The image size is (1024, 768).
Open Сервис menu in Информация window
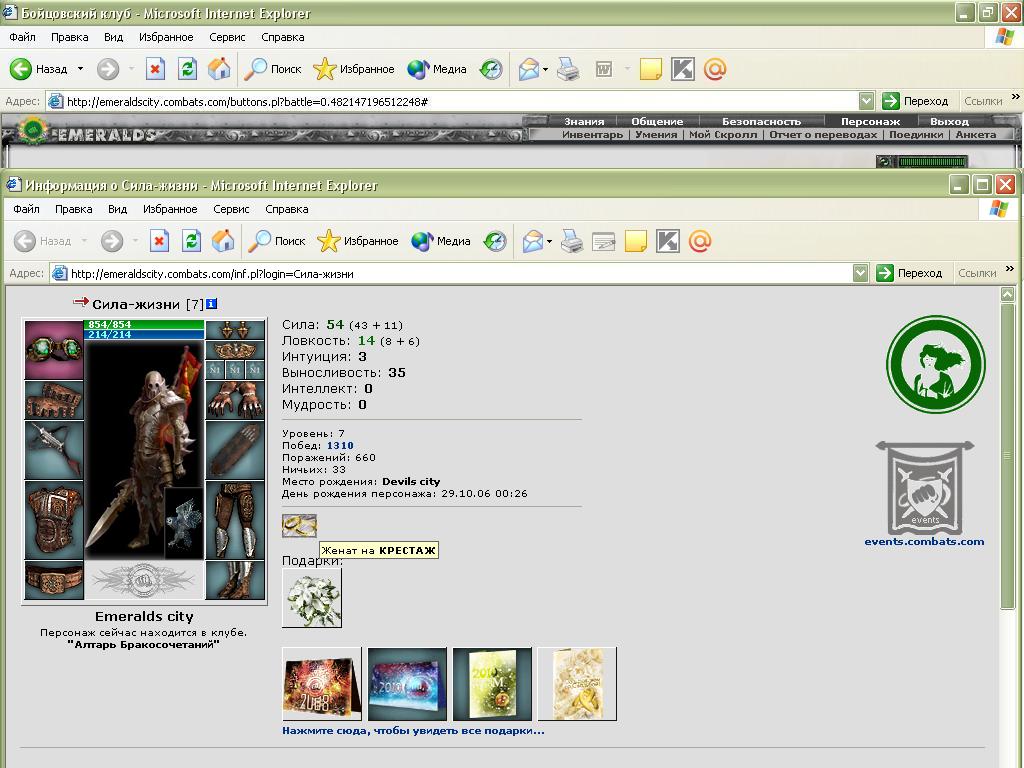point(231,209)
